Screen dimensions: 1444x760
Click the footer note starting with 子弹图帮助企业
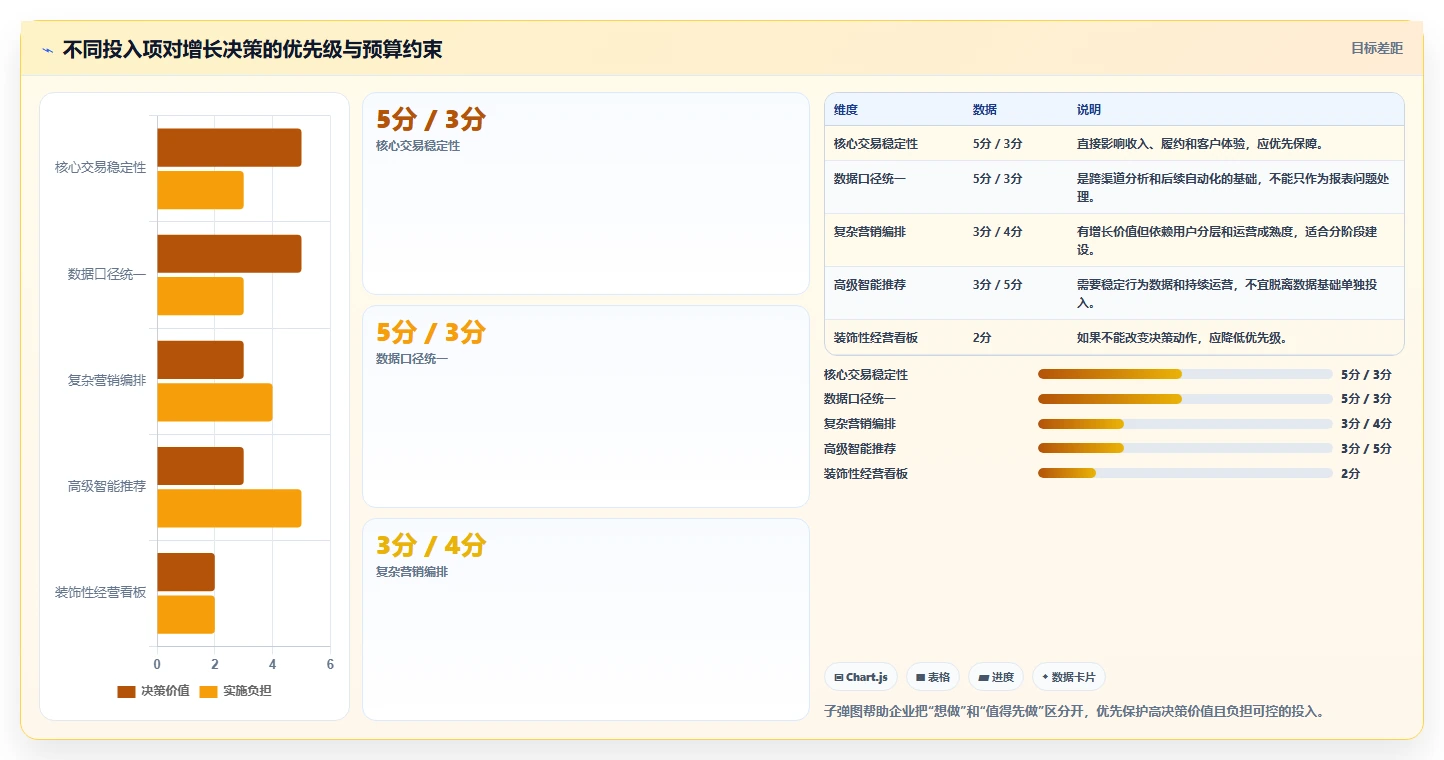click(x=1074, y=711)
